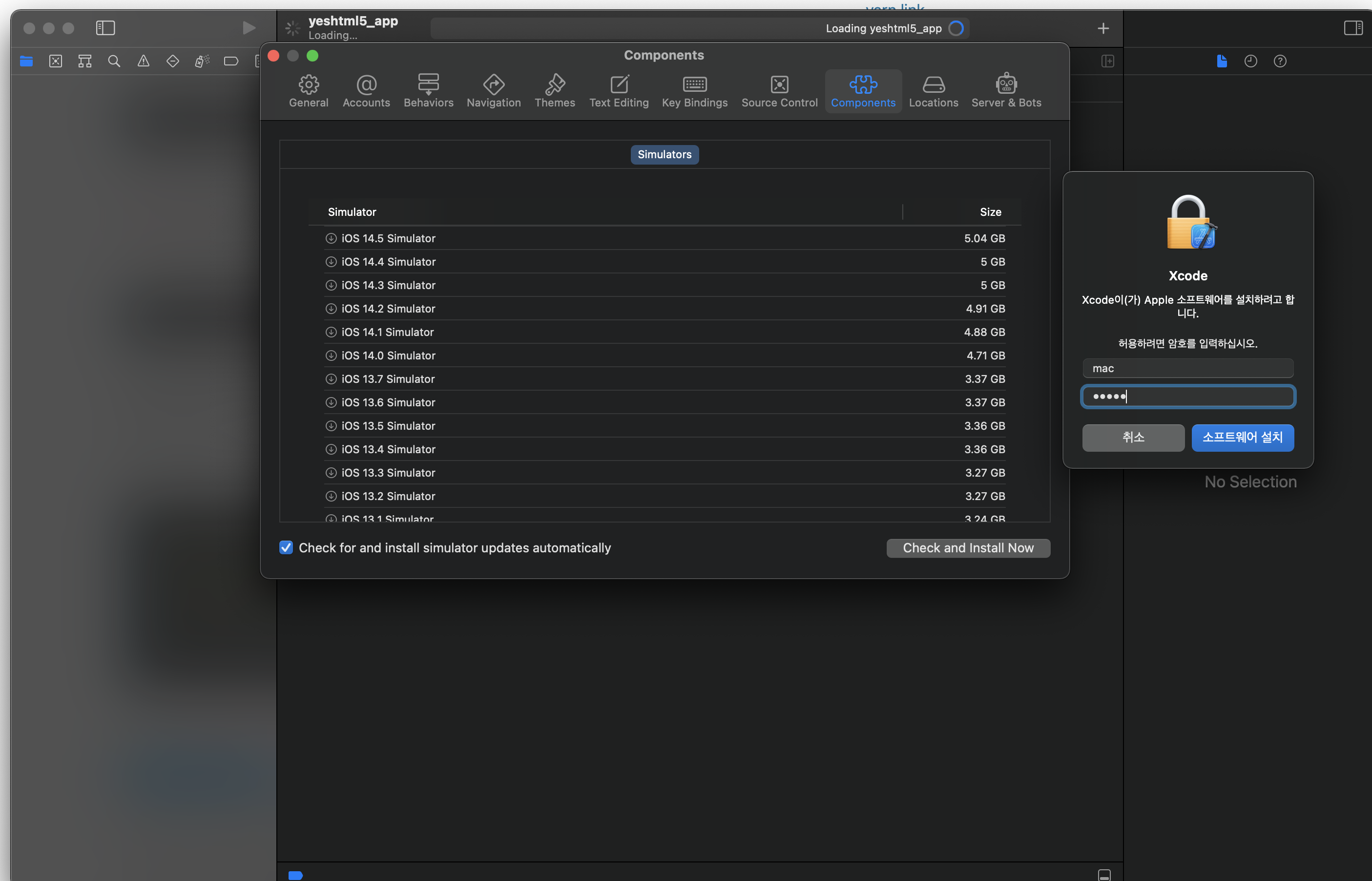
Task: Open the Source Control preferences tab
Action: click(779, 91)
